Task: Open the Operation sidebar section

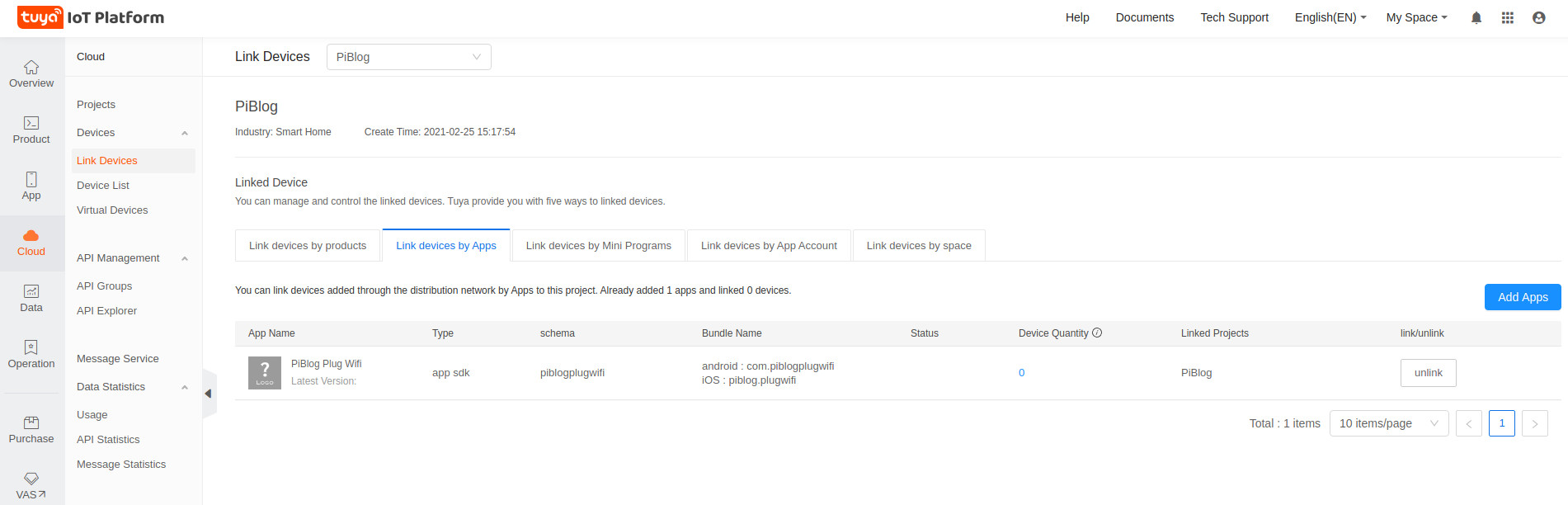Action: click(31, 355)
